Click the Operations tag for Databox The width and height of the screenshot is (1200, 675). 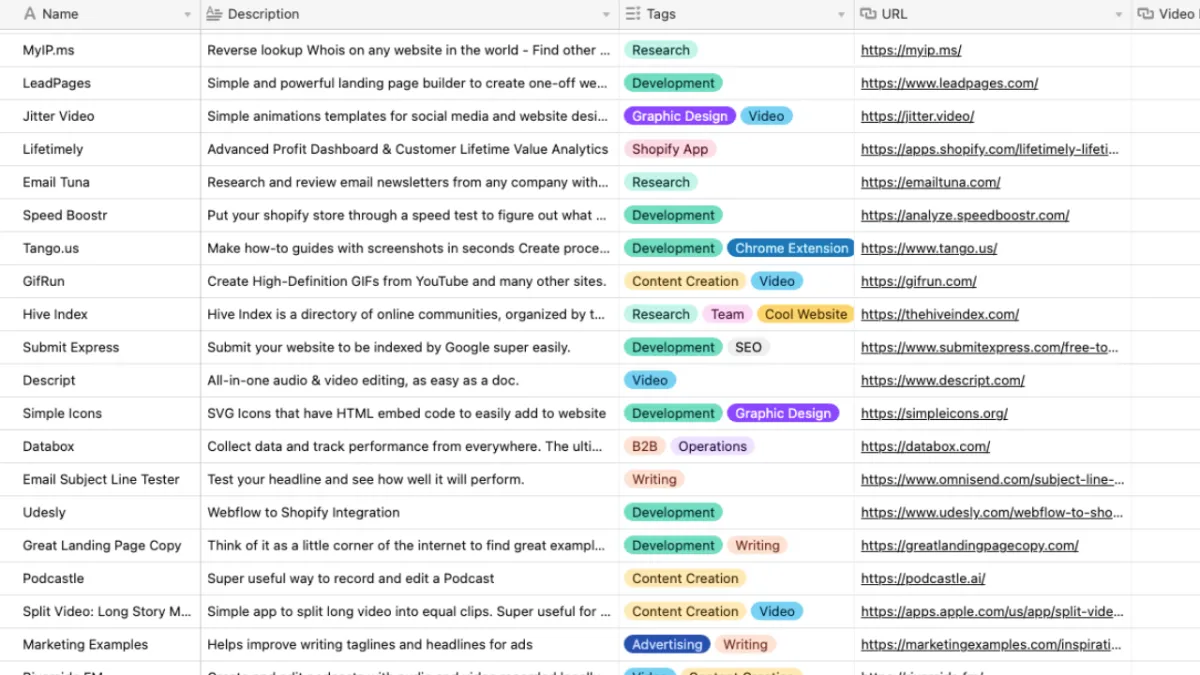712,446
